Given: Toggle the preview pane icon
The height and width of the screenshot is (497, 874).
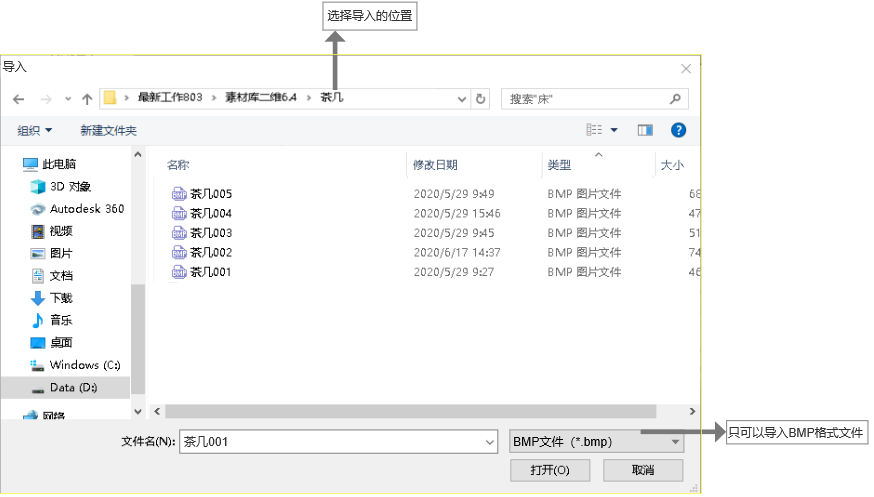Looking at the screenshot, I should coord(645,130).
